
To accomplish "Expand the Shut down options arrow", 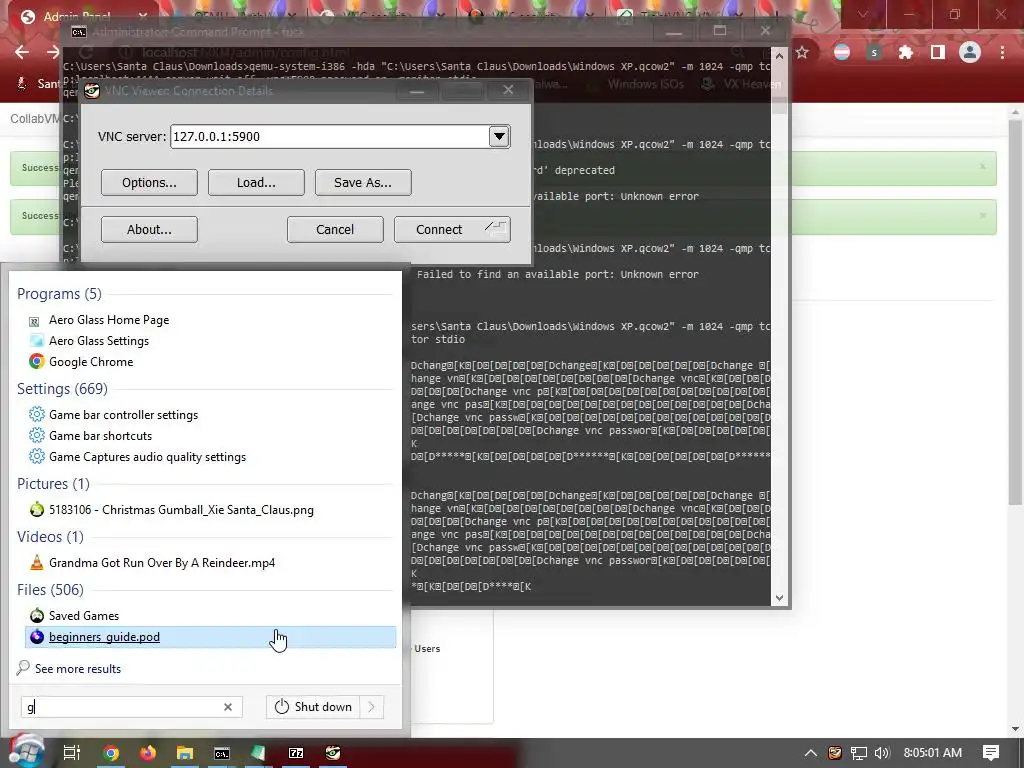I will point(372,707).
